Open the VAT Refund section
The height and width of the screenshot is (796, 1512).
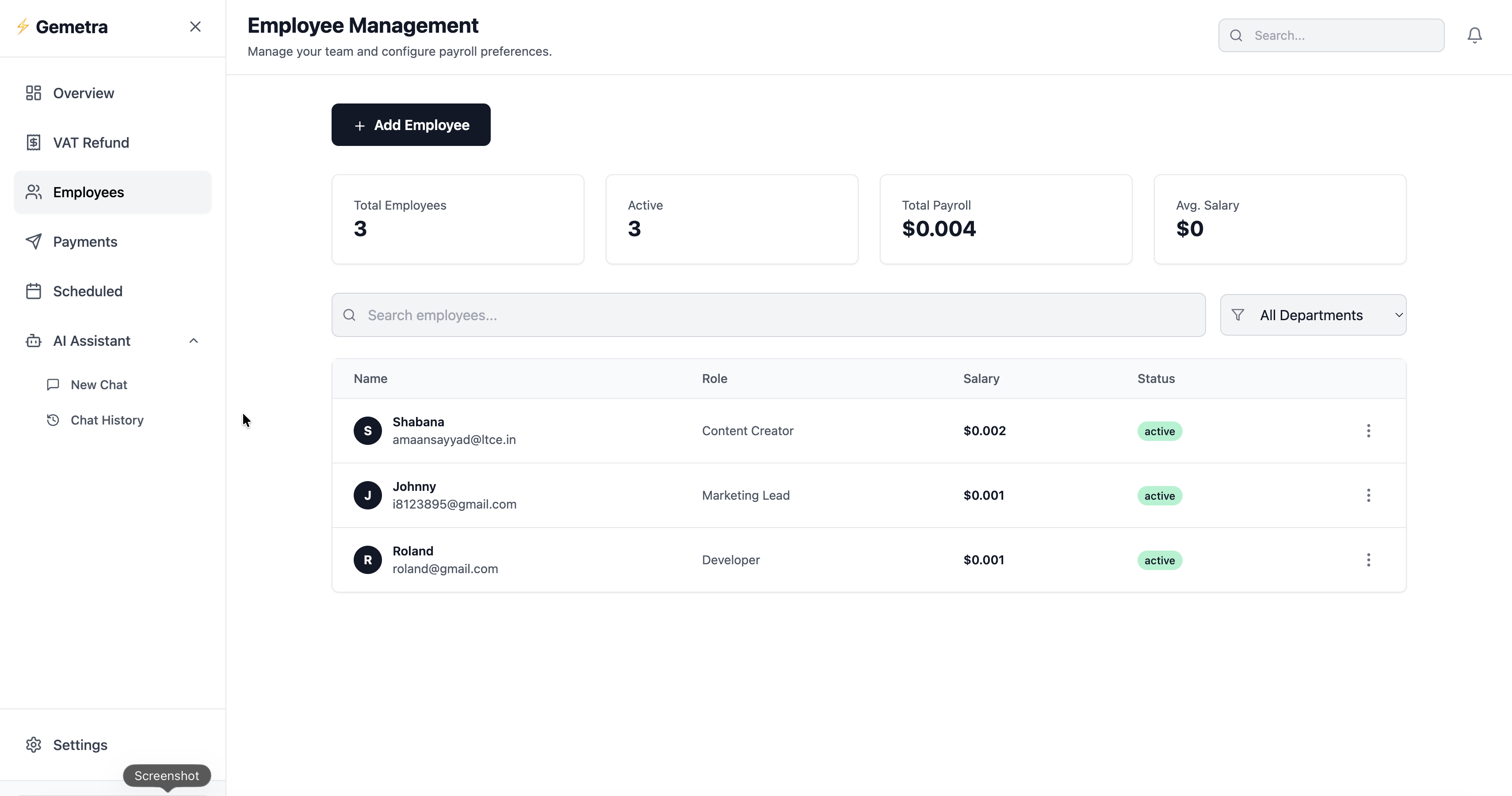(x=90, y=143)
